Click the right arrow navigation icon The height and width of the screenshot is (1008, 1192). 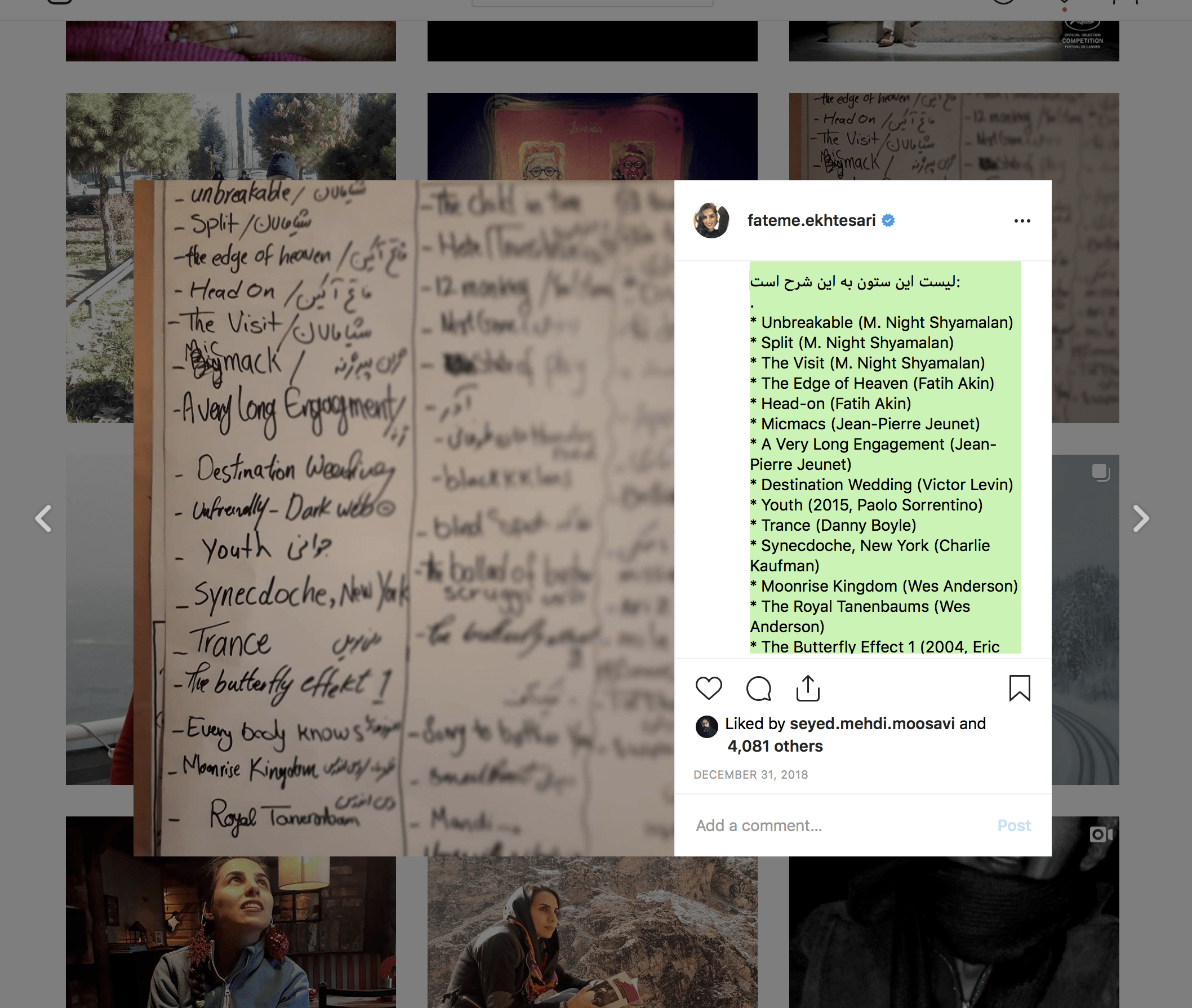tap(1140, 517)
